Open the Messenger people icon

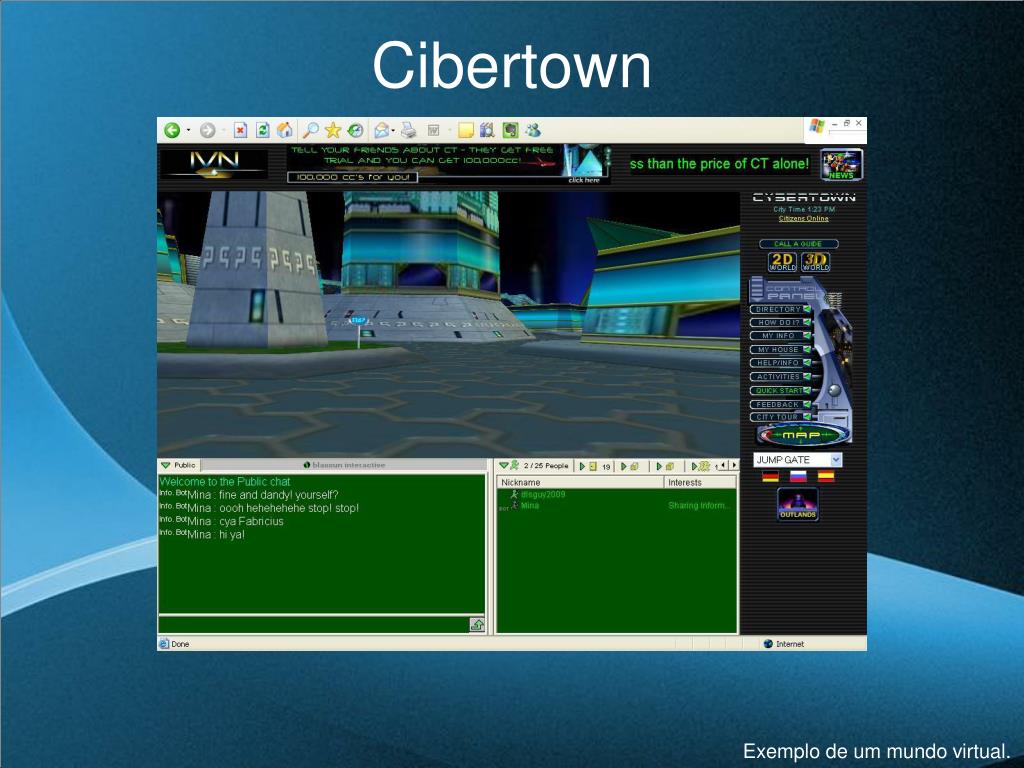pos(534,131)
